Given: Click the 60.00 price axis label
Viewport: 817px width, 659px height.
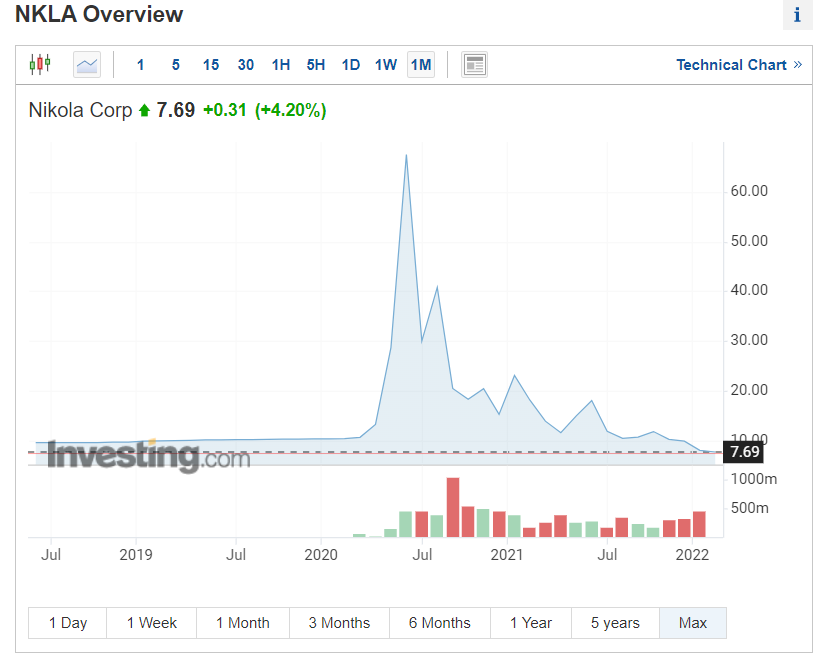Looking at the screenshot, I should 749,191.
